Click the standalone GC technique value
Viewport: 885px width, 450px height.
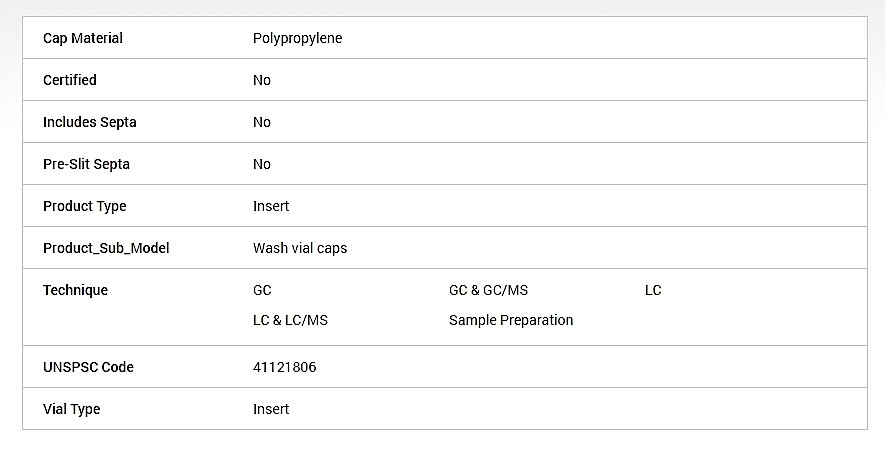tap(262, 290)
